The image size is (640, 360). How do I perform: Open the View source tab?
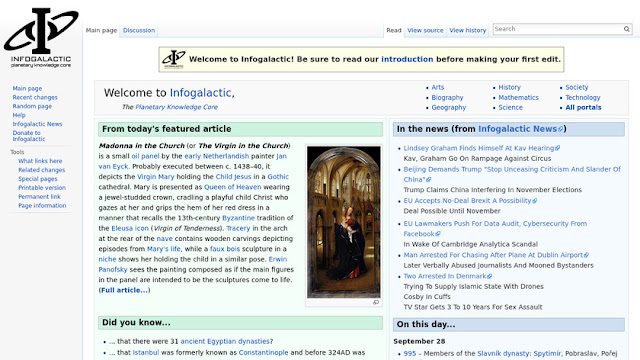coord(425,30)
